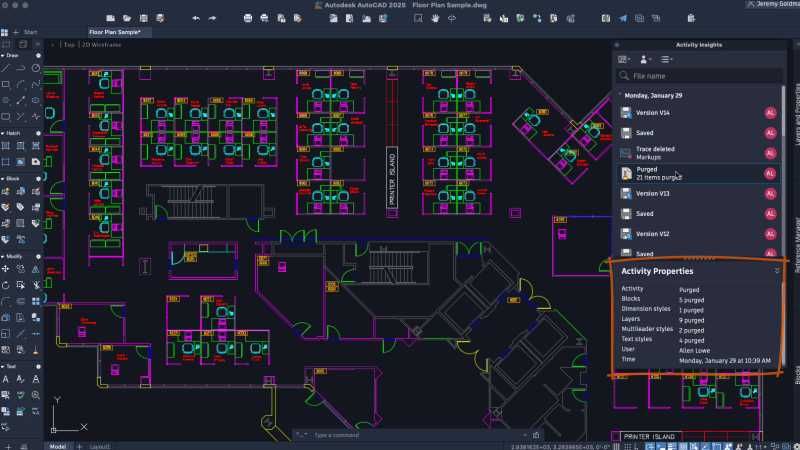Viewport: 800px width, 450px height.
Task: Click the Redo arrow in top toolbar
Action: [x=214, y=18]
